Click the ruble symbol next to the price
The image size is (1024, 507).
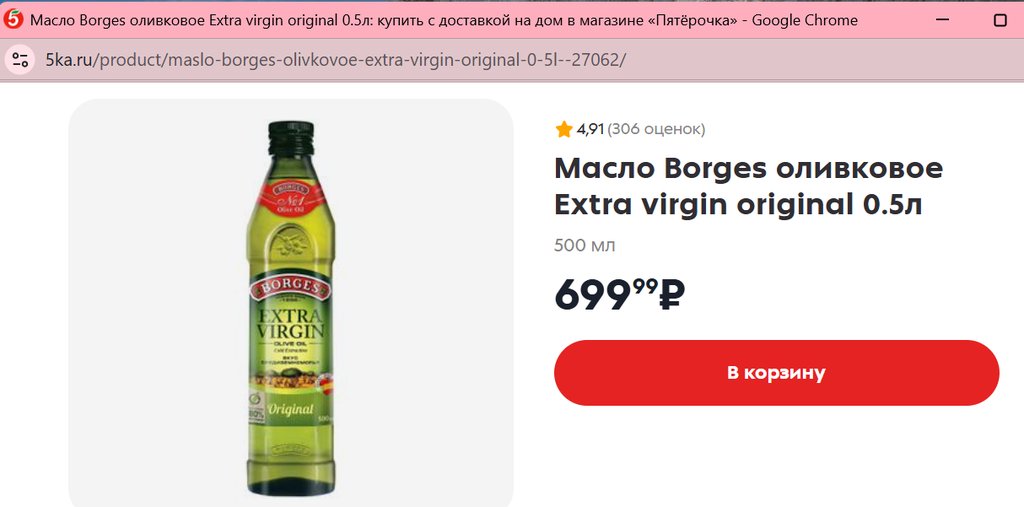point(671,295)
